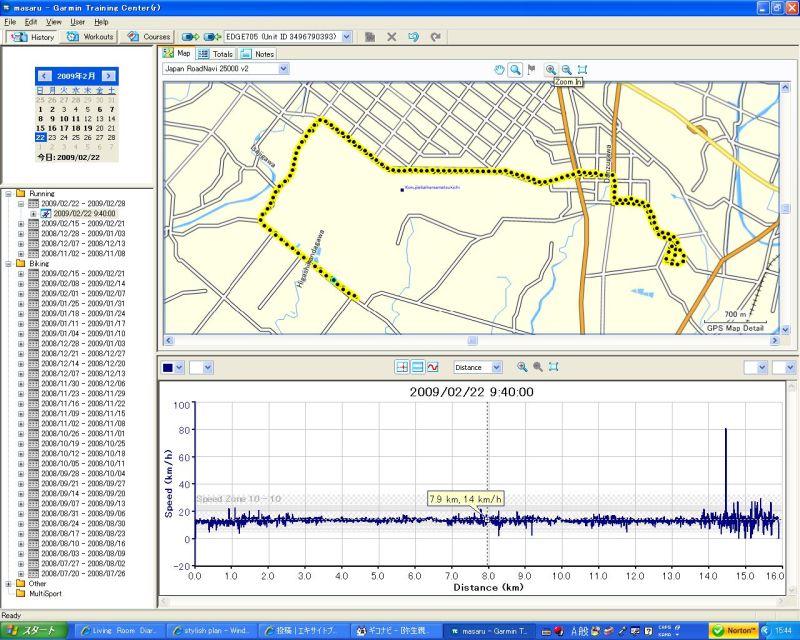Click the Send to Device icon
800x640 pixels.
pyautogui.click(x=190, y=37)
